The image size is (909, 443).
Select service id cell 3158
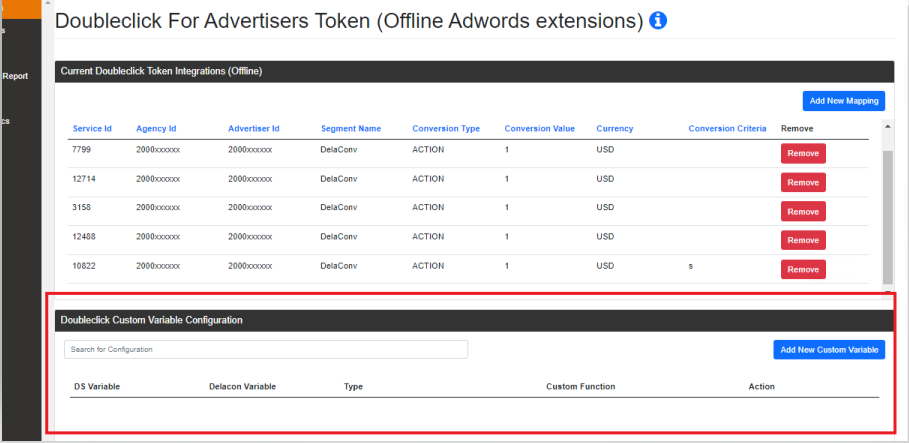tap(82, 208)
